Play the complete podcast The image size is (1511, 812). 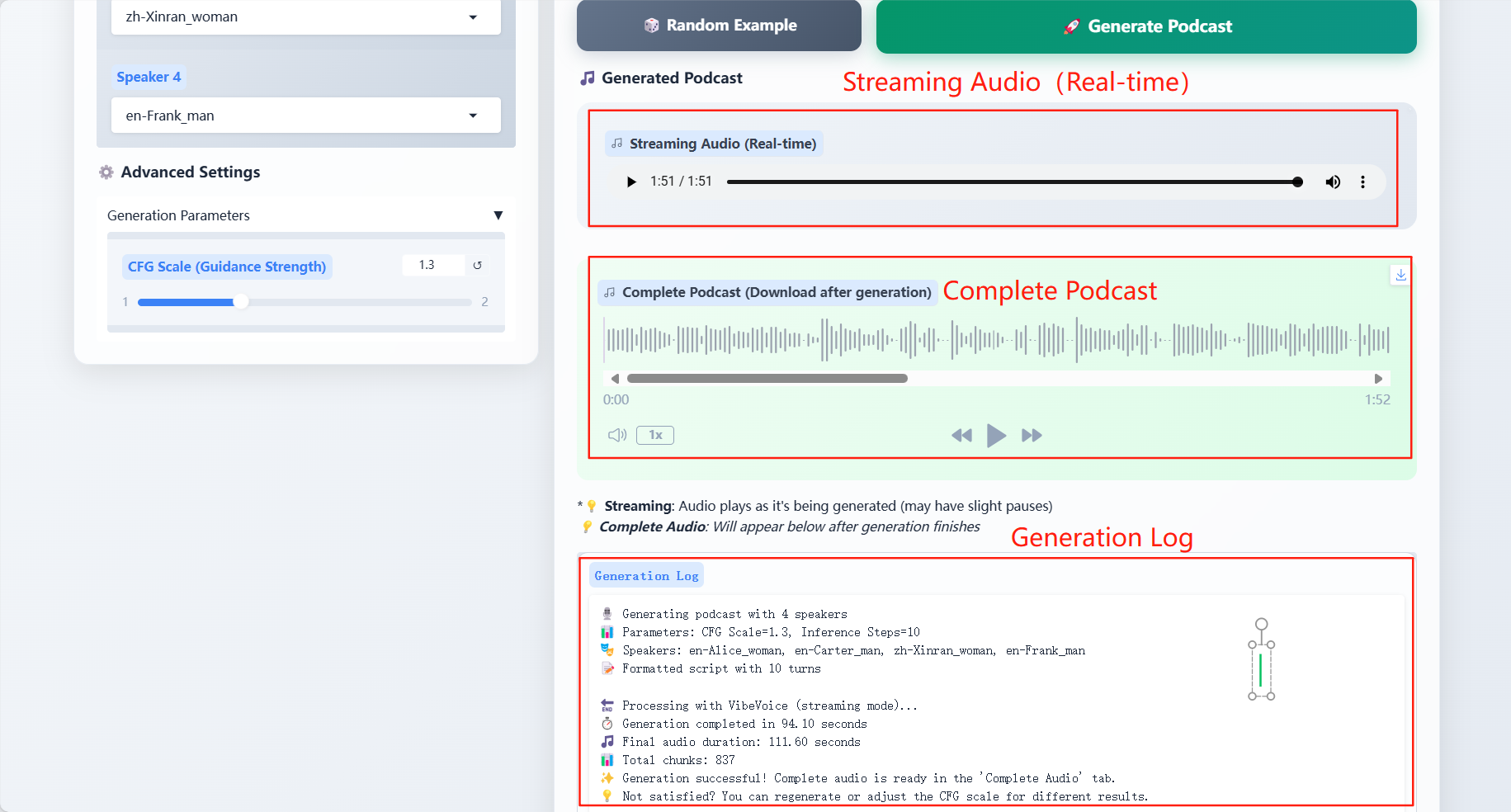[996, 435]
